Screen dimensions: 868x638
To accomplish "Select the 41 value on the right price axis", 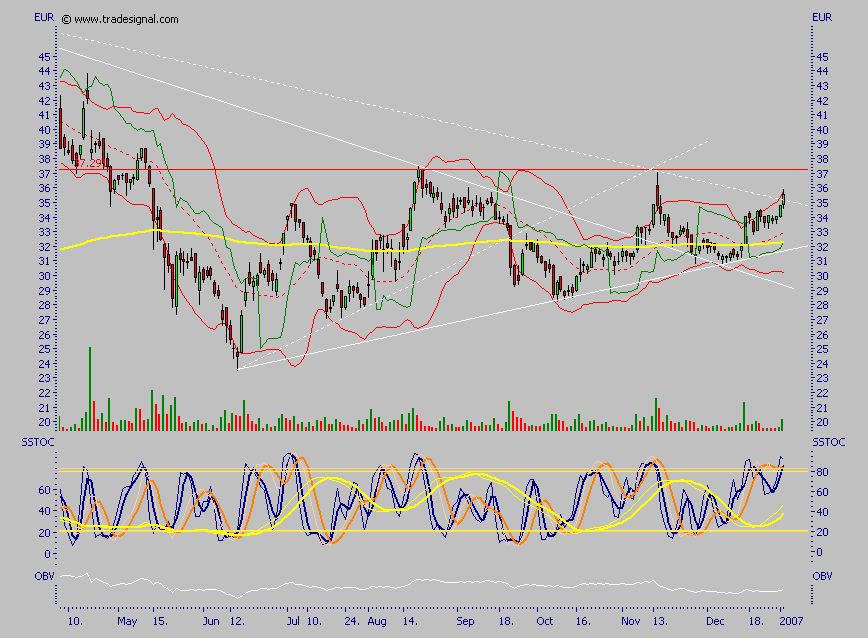I will (822, 115).
